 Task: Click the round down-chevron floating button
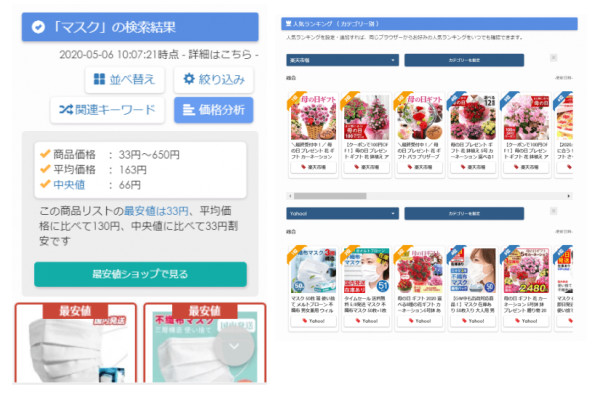point(233,346)
